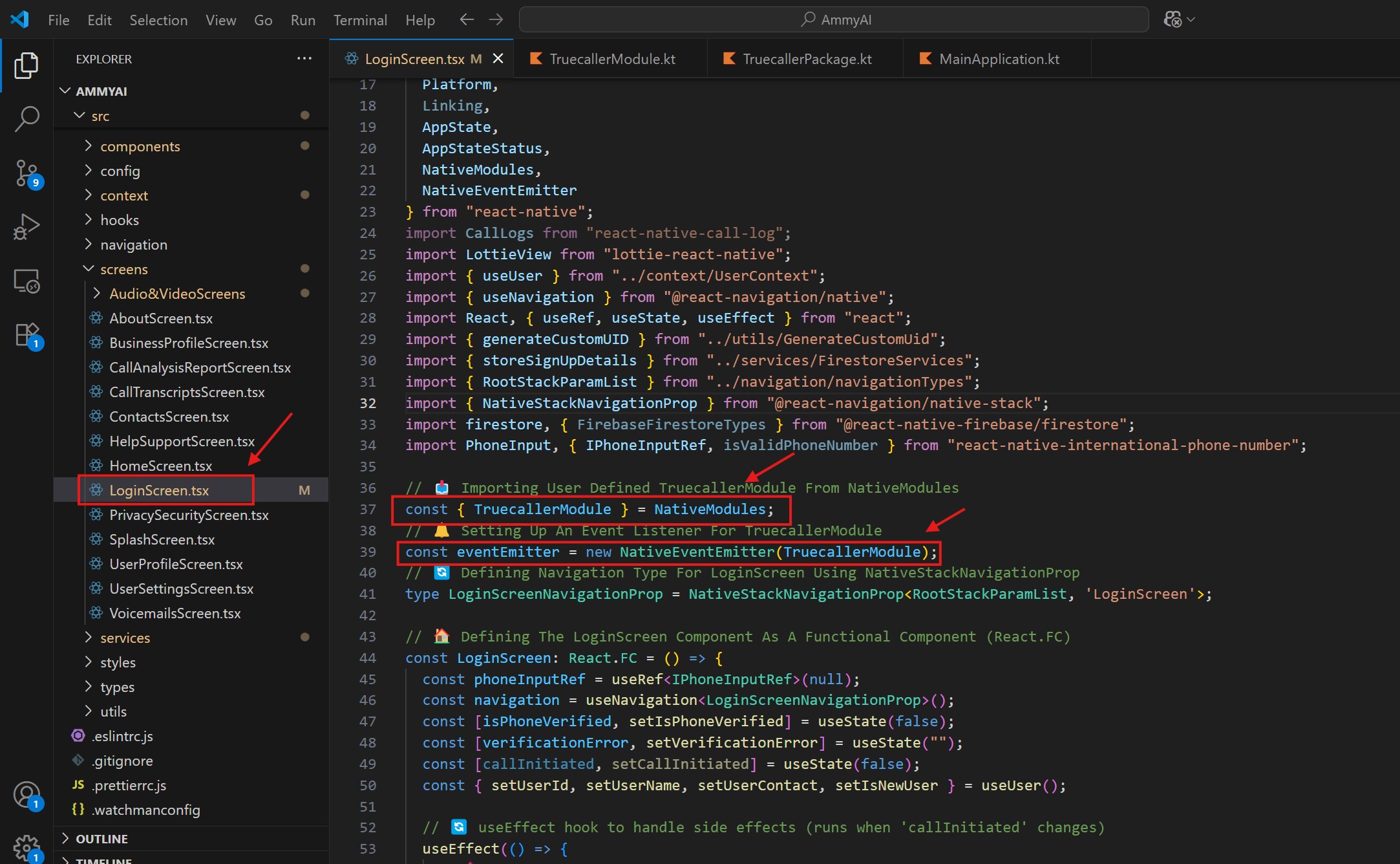1400x864 pixels.
Task: Click the AmmyAI command center search box
Action: [x=834, y=20]
